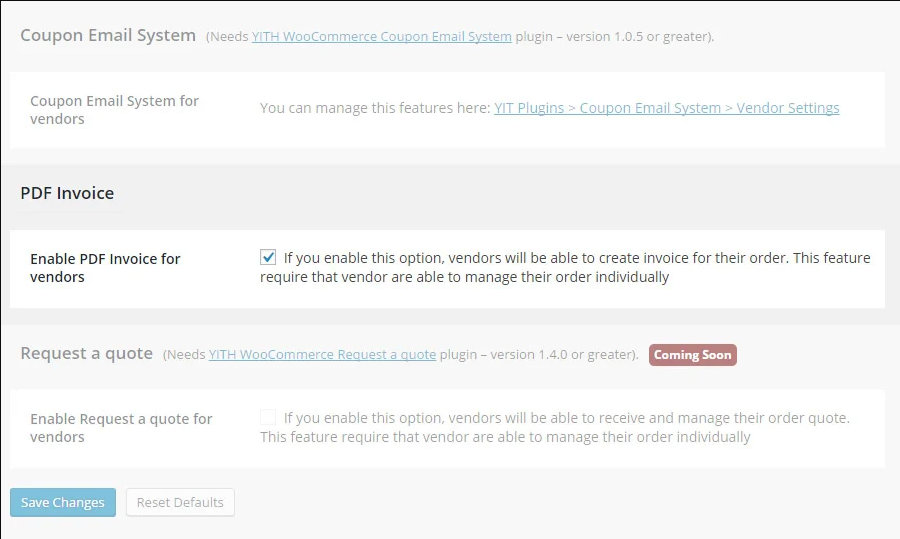Click 'Enable PDF Invoice for vendors' label
Viewport: 900px width, 539px height.
[x=105, y=267]
